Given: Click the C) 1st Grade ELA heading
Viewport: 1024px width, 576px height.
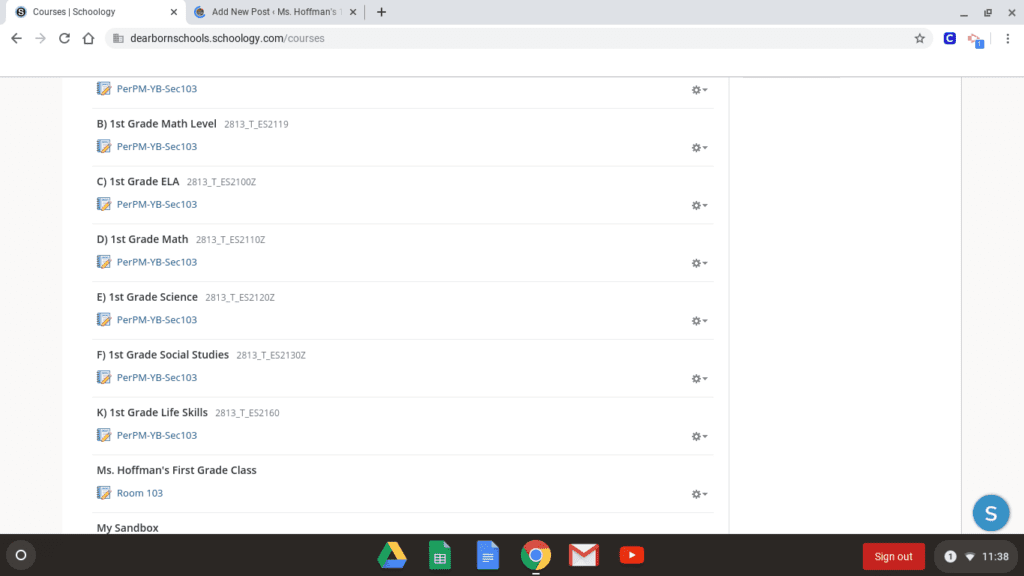Looking at the screenshot, I should tap(138, 182).
